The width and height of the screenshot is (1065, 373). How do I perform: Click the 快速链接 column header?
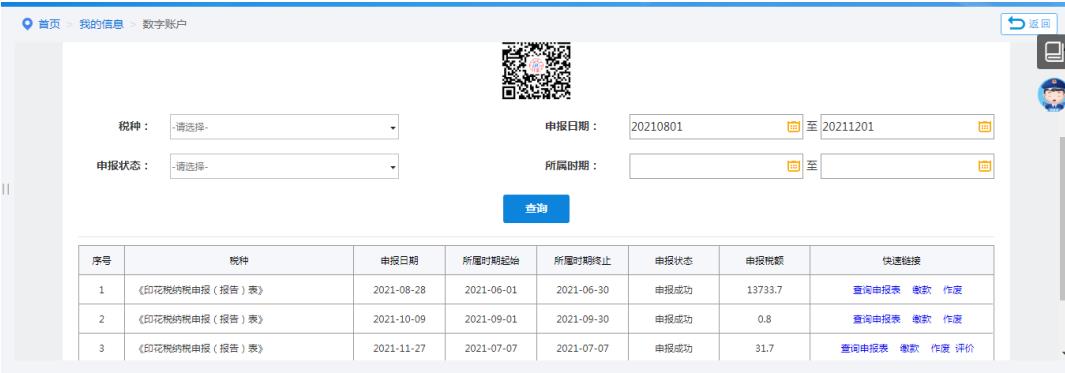901,261
